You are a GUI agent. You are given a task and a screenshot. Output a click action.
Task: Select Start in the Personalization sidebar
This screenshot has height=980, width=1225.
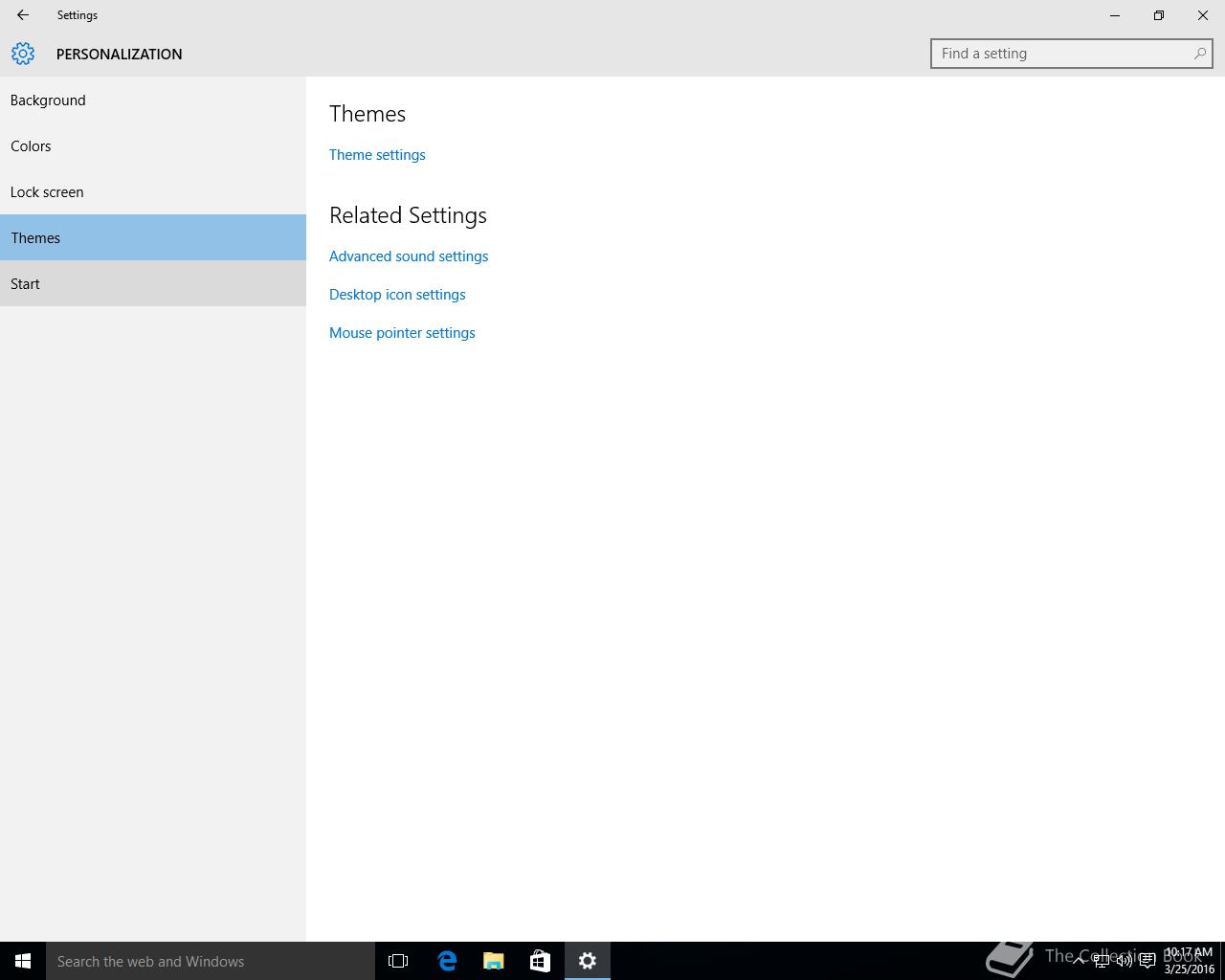(x=26, y=284)
